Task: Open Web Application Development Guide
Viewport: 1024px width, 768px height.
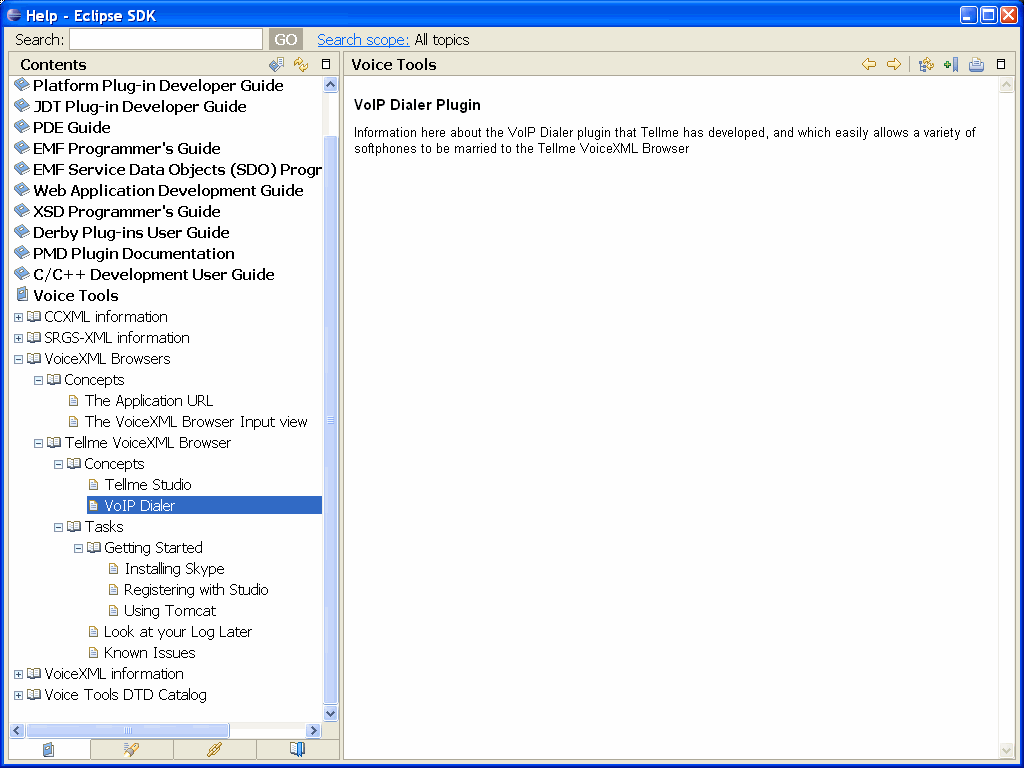Action: 168,190
